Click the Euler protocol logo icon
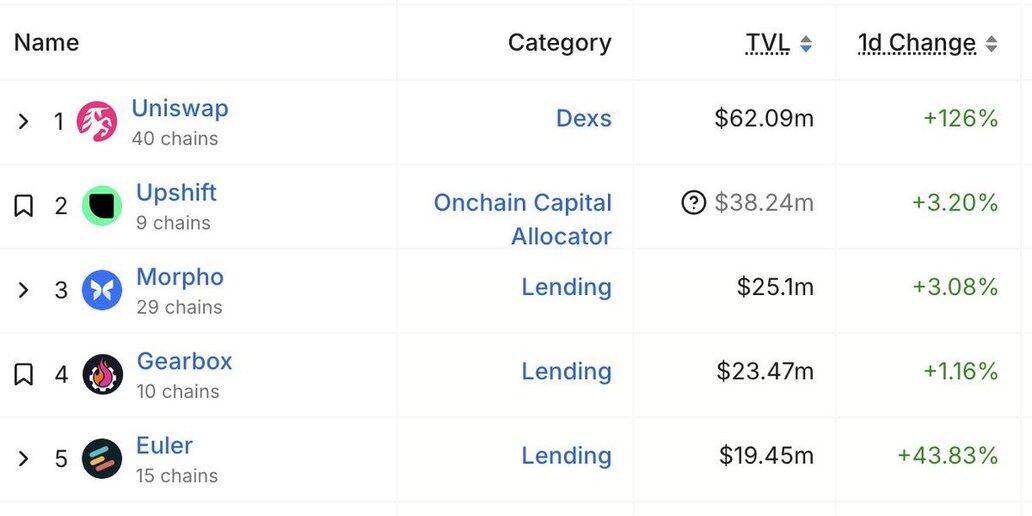 (x=102, y=459)
